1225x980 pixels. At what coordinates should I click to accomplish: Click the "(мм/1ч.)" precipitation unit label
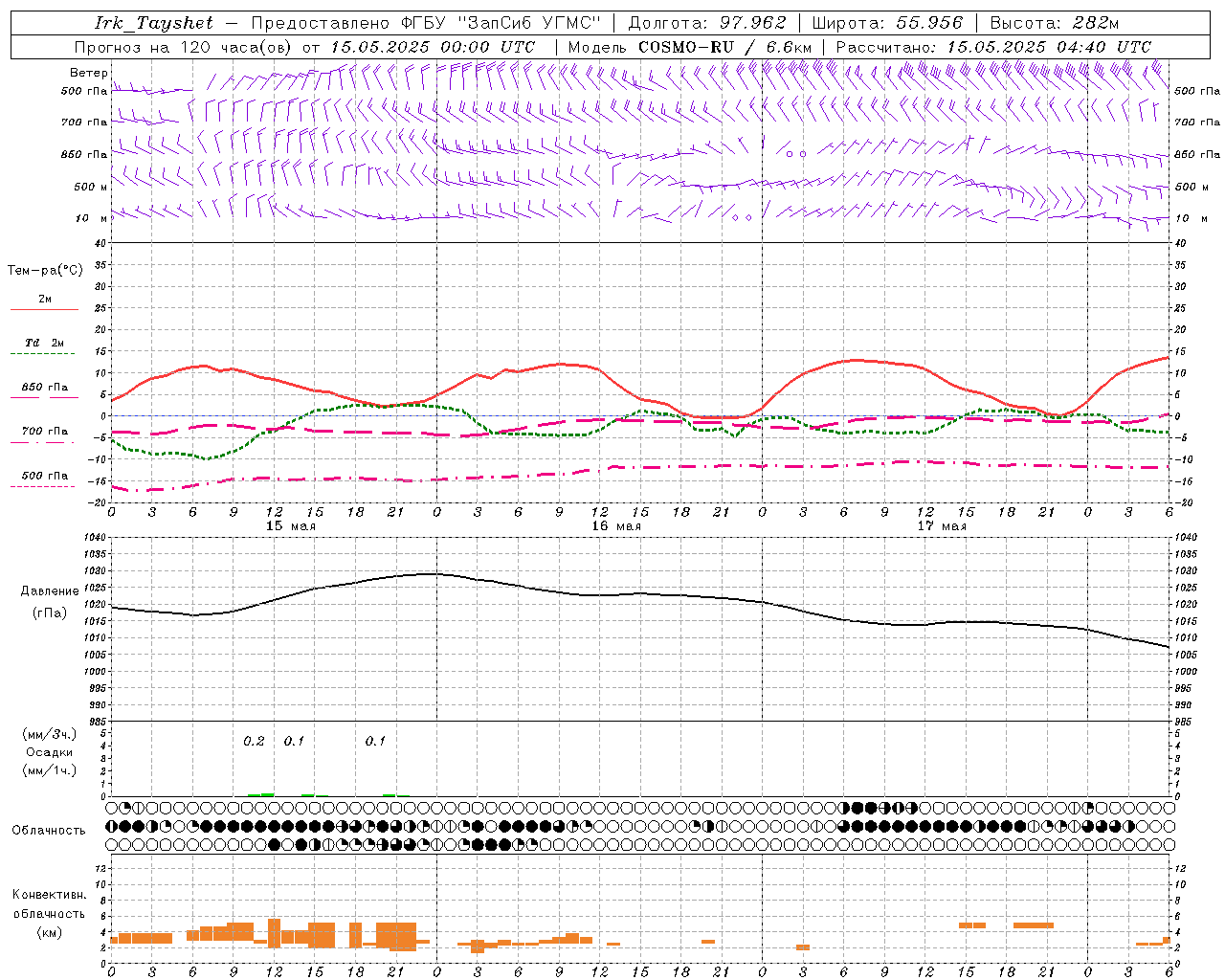[x=50, y=770]
